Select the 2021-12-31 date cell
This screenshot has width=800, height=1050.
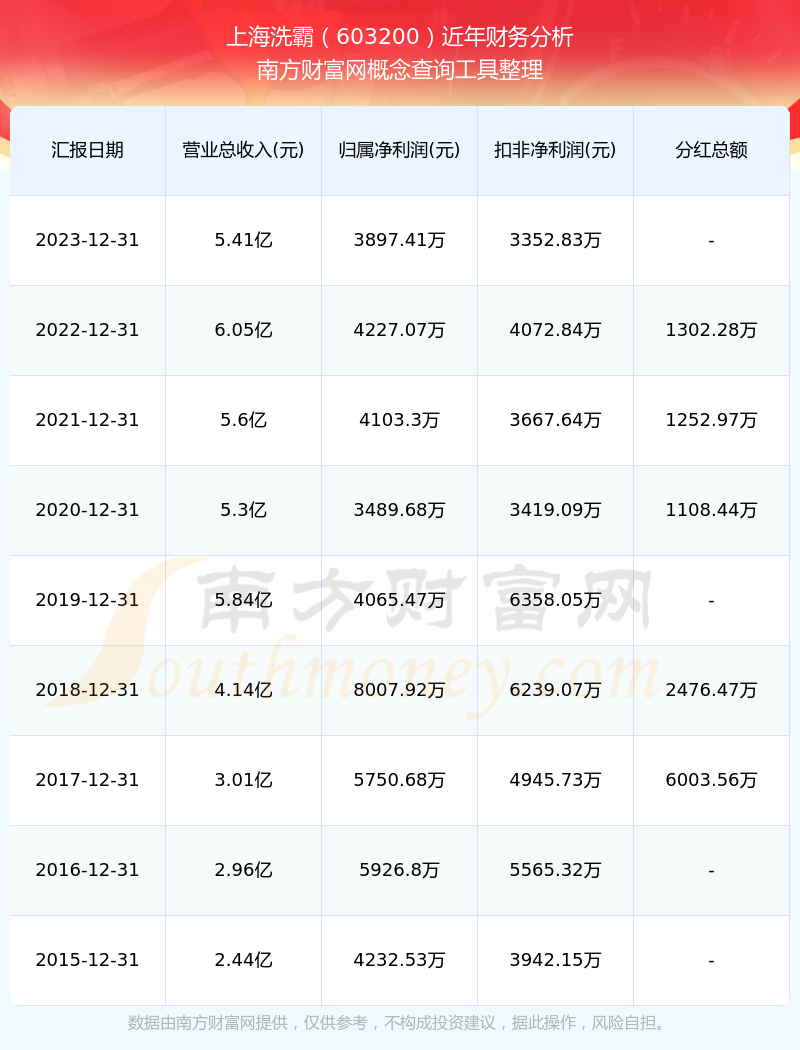coord(88,420)
